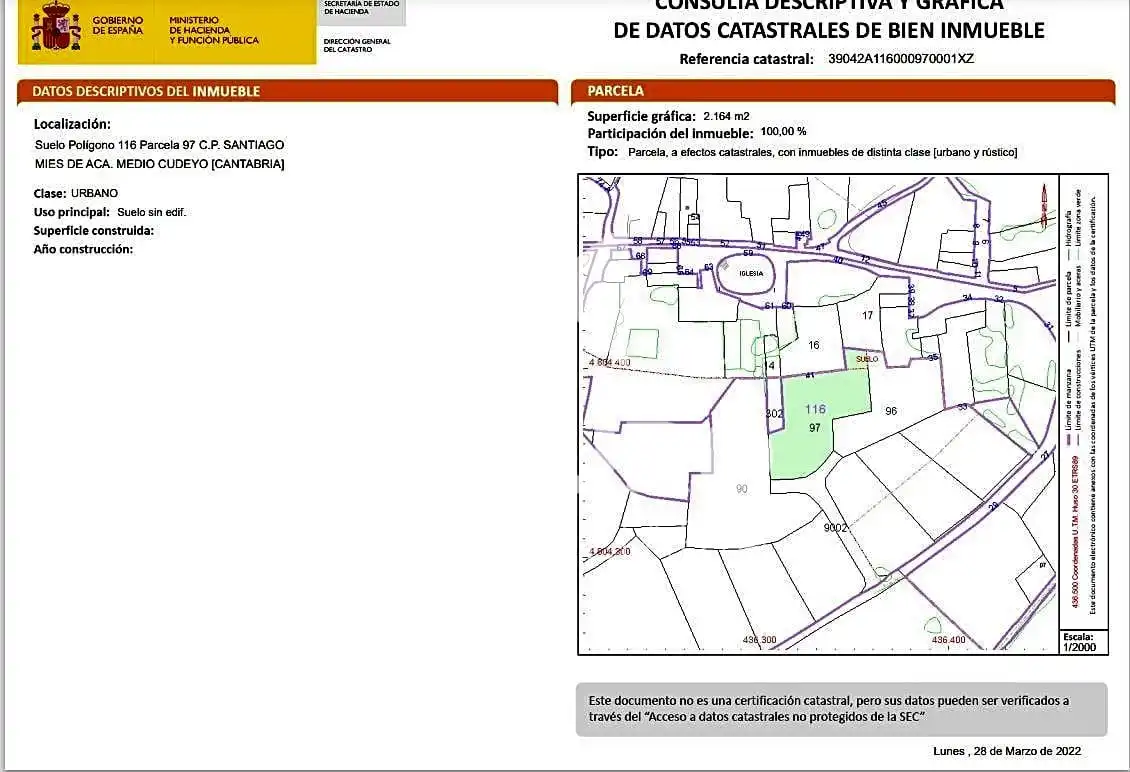
Task: Click the date "Lunes, 28 de Marzo de 2022"
Action: coord(1007,751)
